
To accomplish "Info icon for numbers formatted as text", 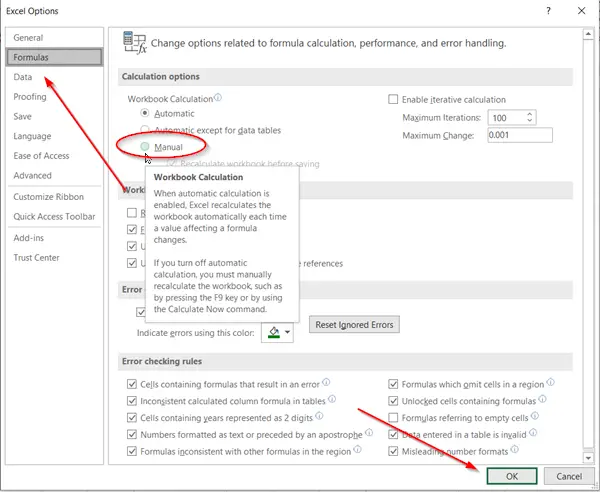I will (369, 432).
